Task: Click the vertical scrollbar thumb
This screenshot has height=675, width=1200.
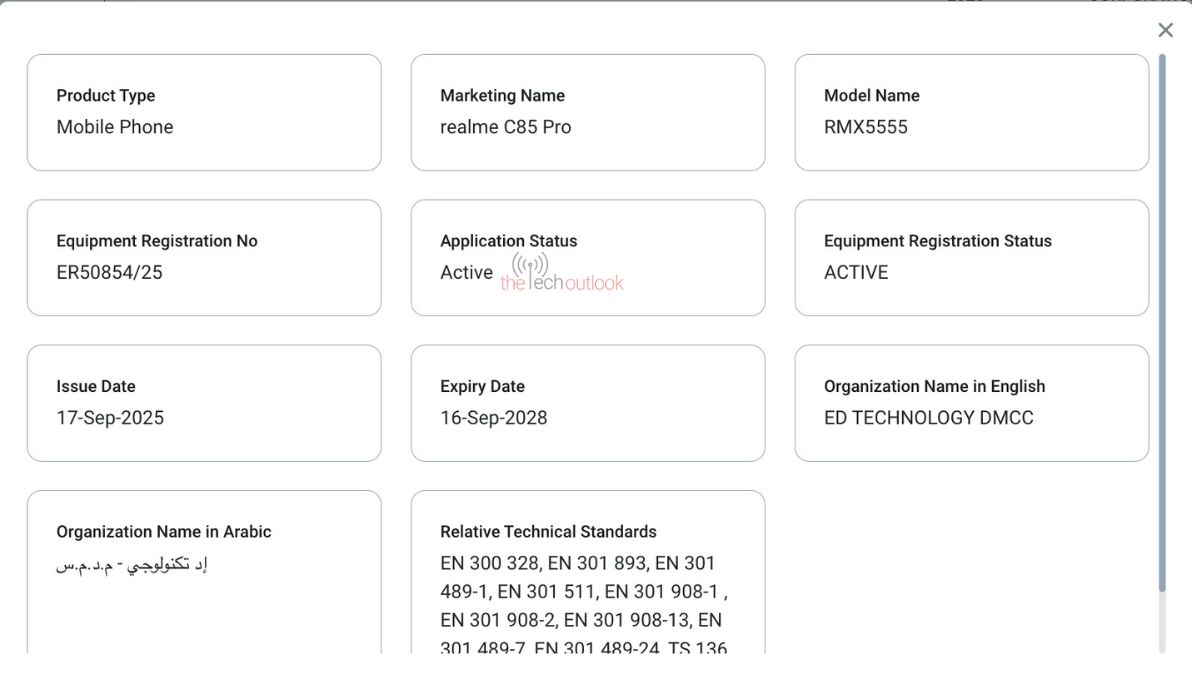Action: 1162,320
